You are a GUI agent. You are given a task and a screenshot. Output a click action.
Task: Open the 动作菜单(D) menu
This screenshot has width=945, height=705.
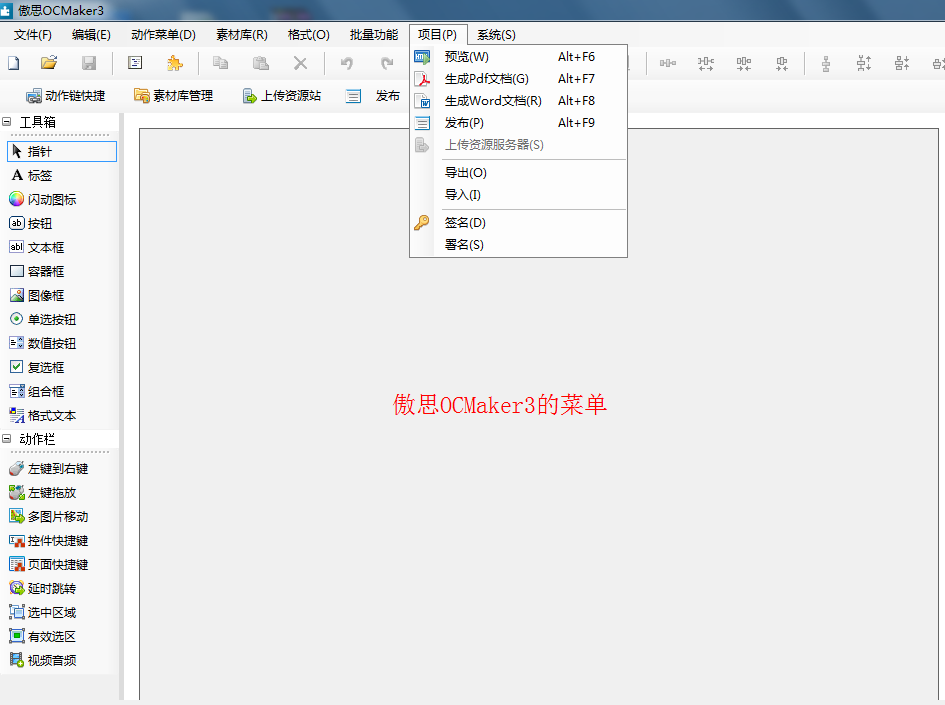click(x=163, y=35)
